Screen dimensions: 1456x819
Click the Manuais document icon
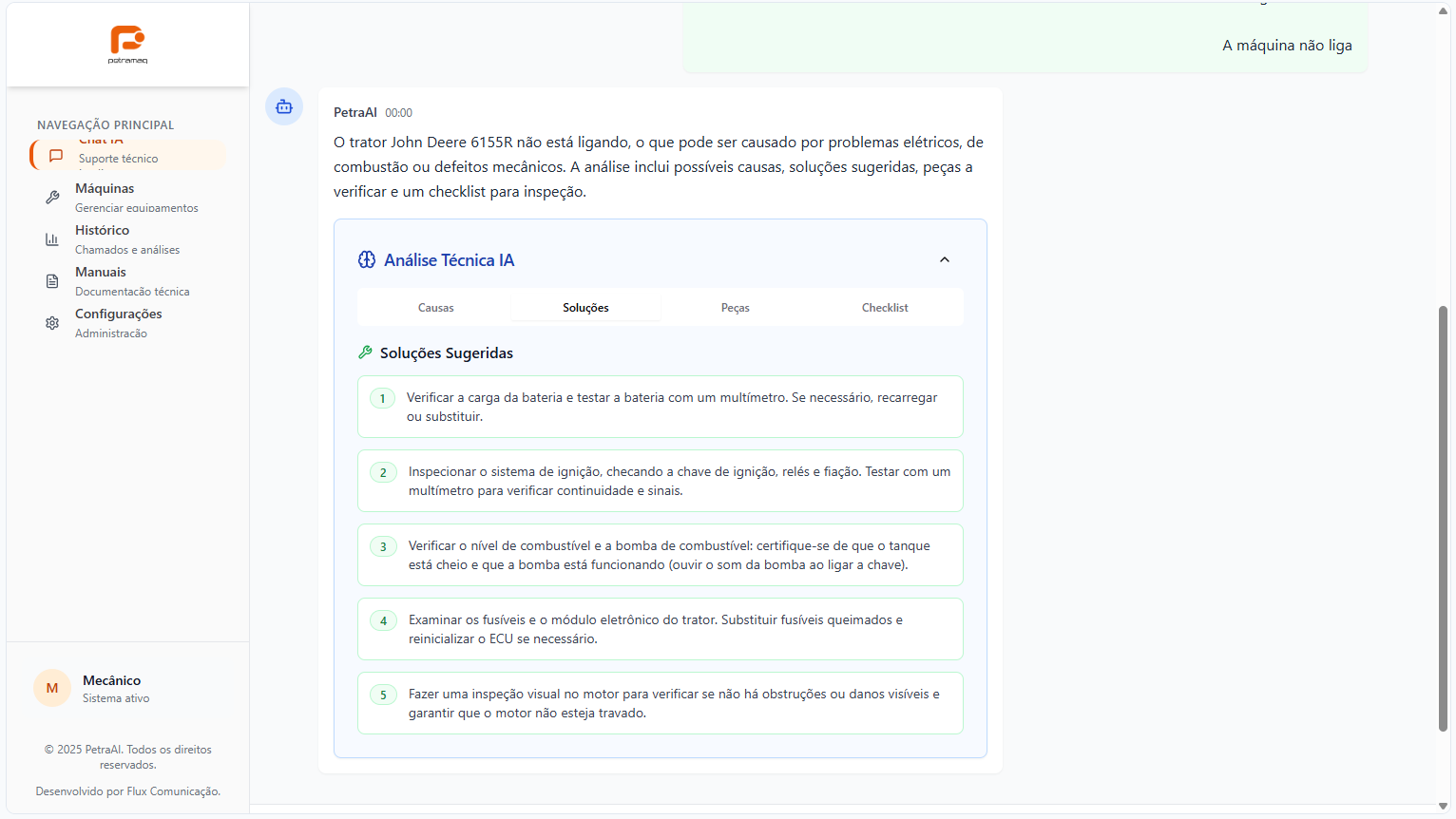(52, 281)
